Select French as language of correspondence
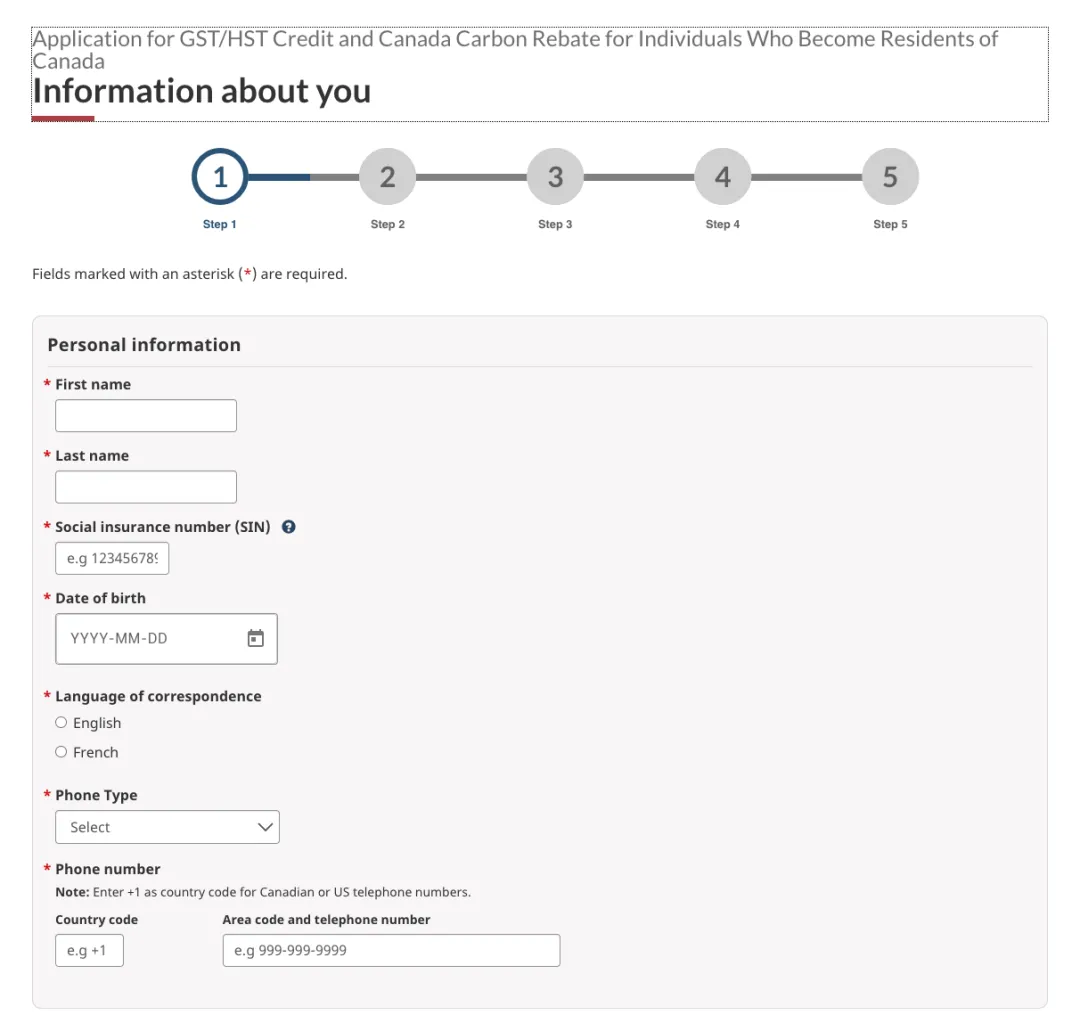This screenshot has height=1023, width=1080. 62,752
